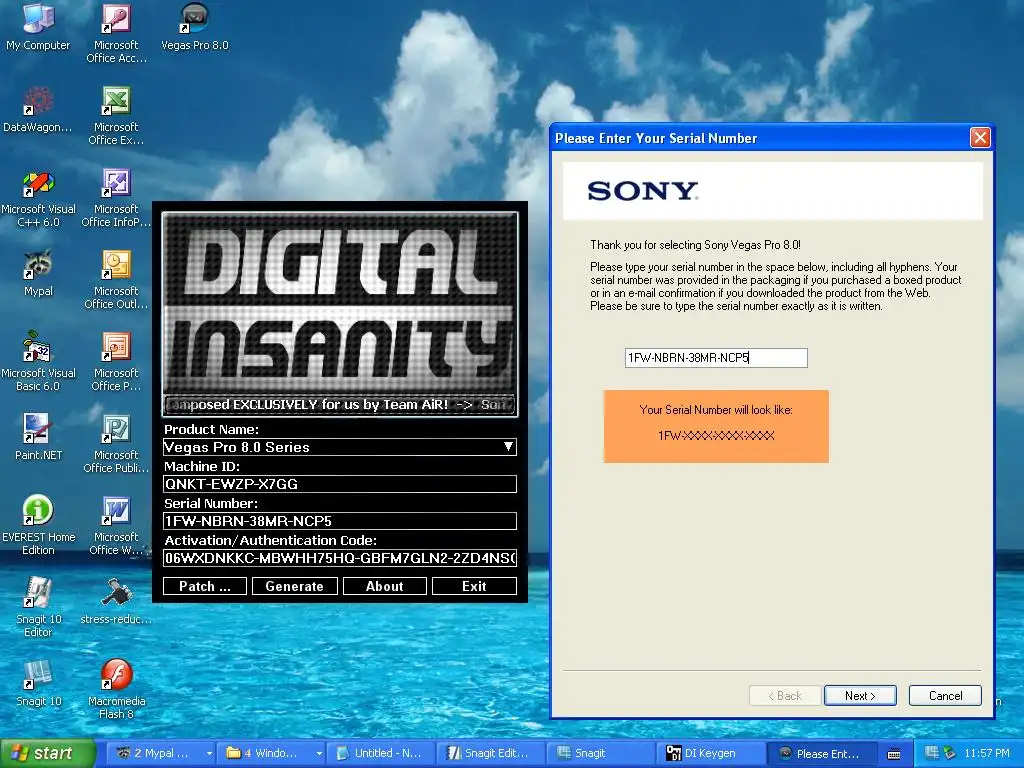The image size is (1024, 768).
Task: Click the Generate button in the keygen
Action: pyautogui.click(x=295, y=586)
